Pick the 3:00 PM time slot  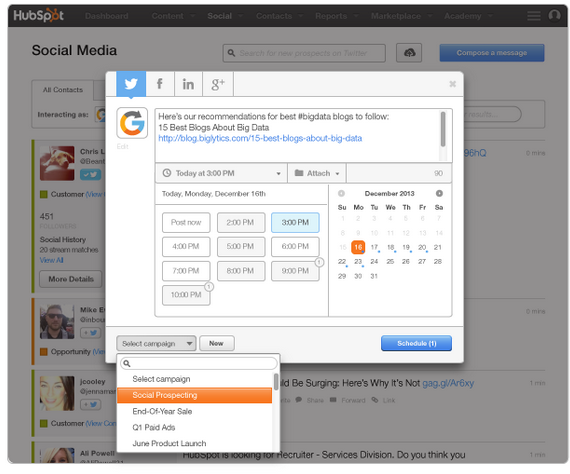click(x=295, y=222)
